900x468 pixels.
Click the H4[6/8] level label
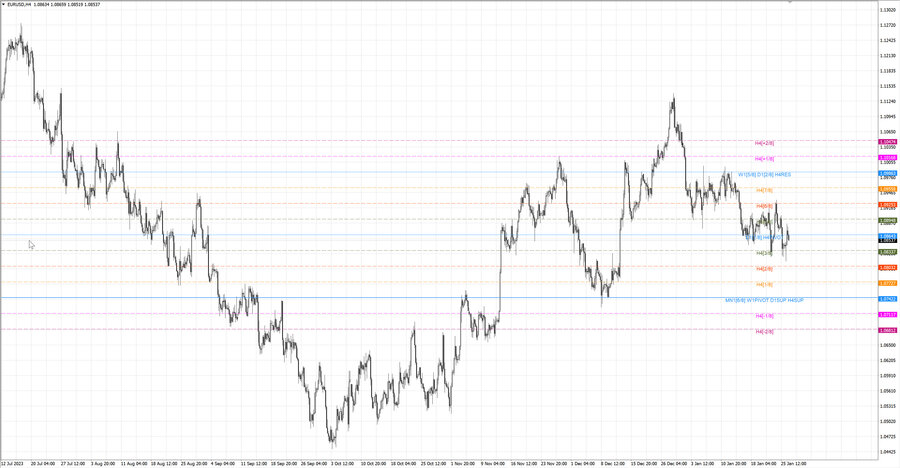765,206
